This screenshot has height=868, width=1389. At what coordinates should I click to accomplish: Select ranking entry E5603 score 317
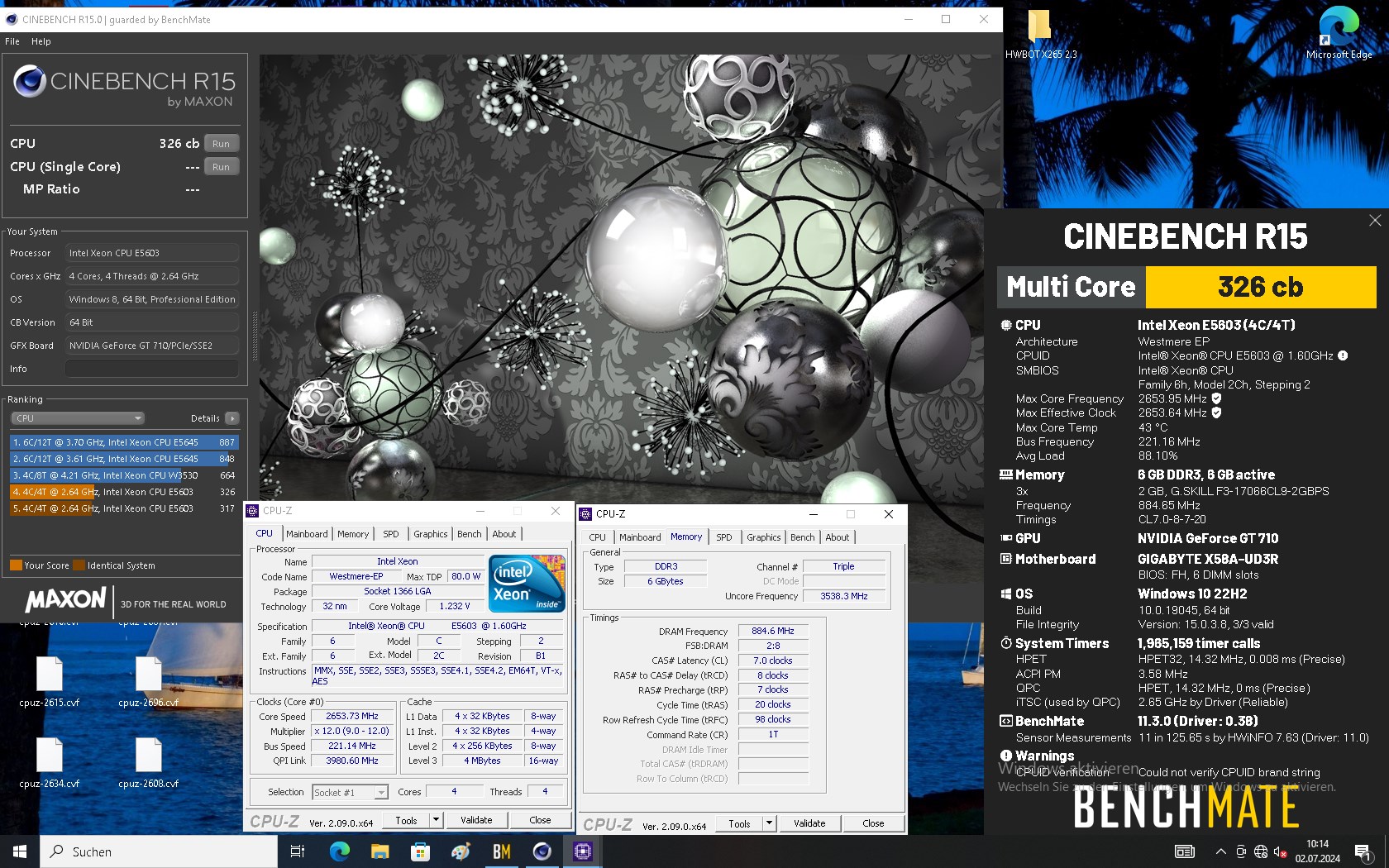124,508
